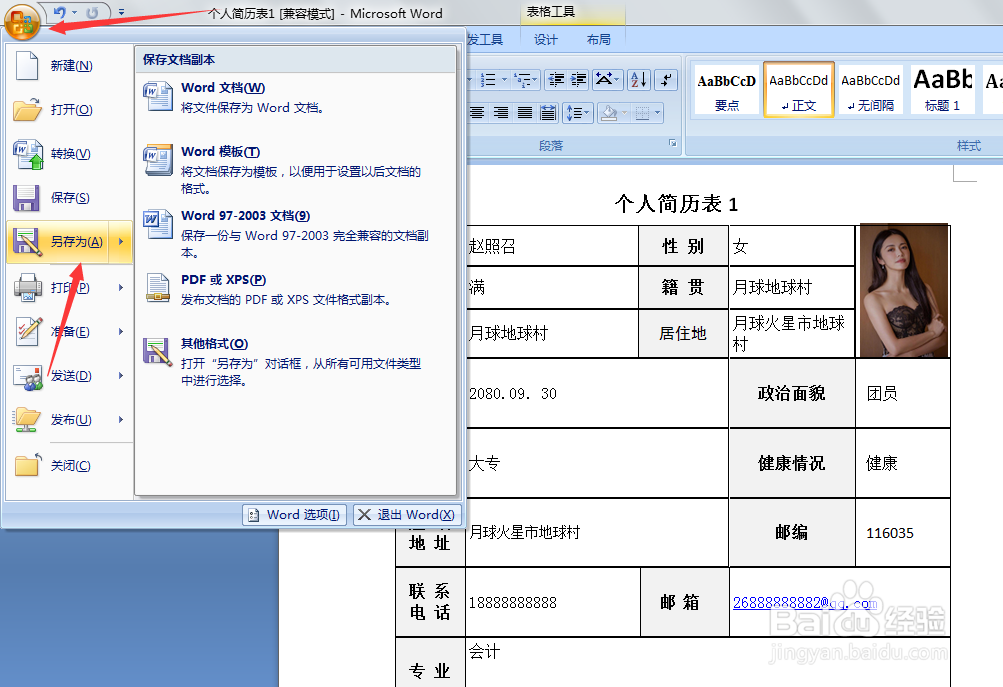Toggle right alignment in paragraph group
The height and width of the screenshot is (687, 1003).
tap(501, 113)
